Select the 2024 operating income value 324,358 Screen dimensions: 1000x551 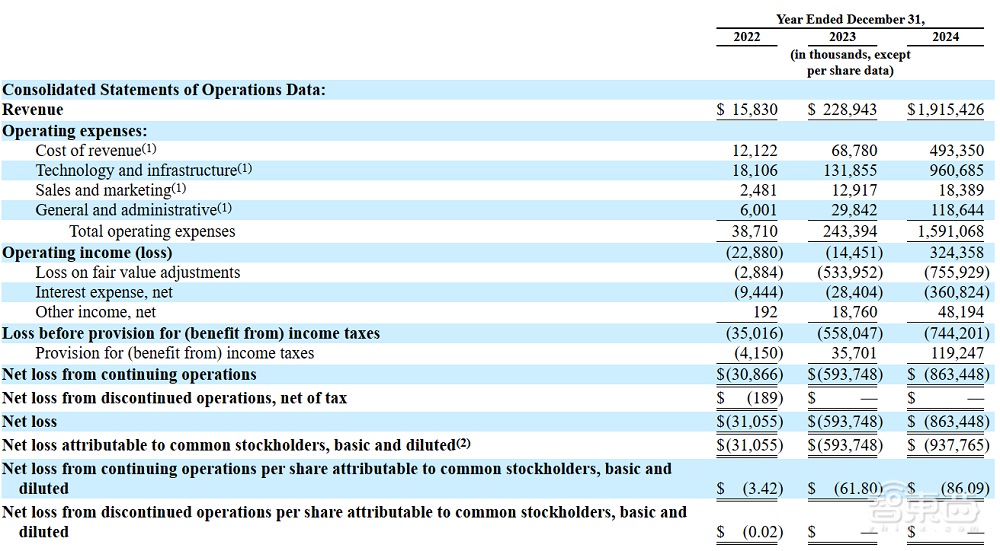954,252
